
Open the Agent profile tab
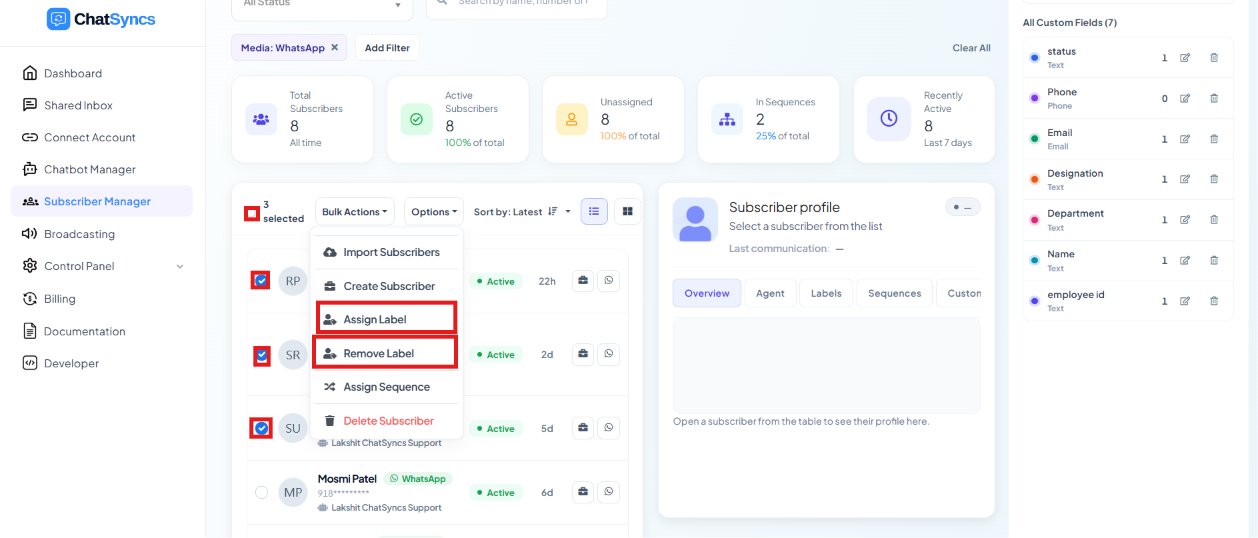pos(770,293)
